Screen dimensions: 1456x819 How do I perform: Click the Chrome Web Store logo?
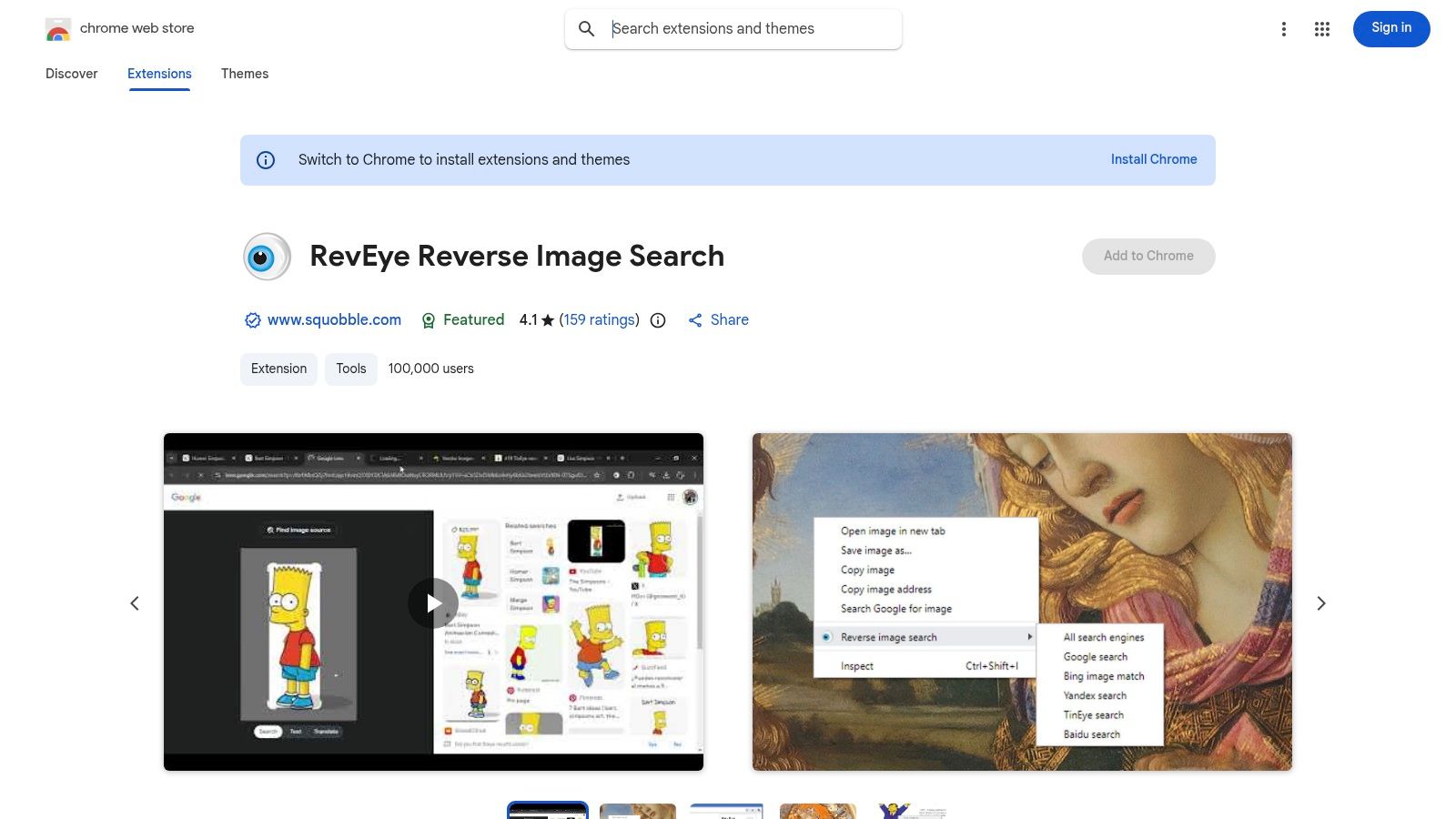coord(58,29)
